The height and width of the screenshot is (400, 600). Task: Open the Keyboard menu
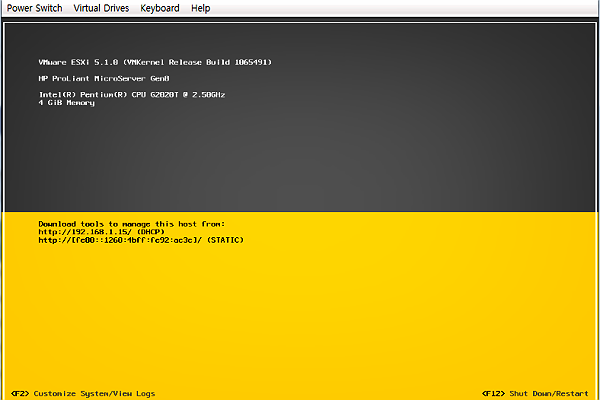pos(160,8)
